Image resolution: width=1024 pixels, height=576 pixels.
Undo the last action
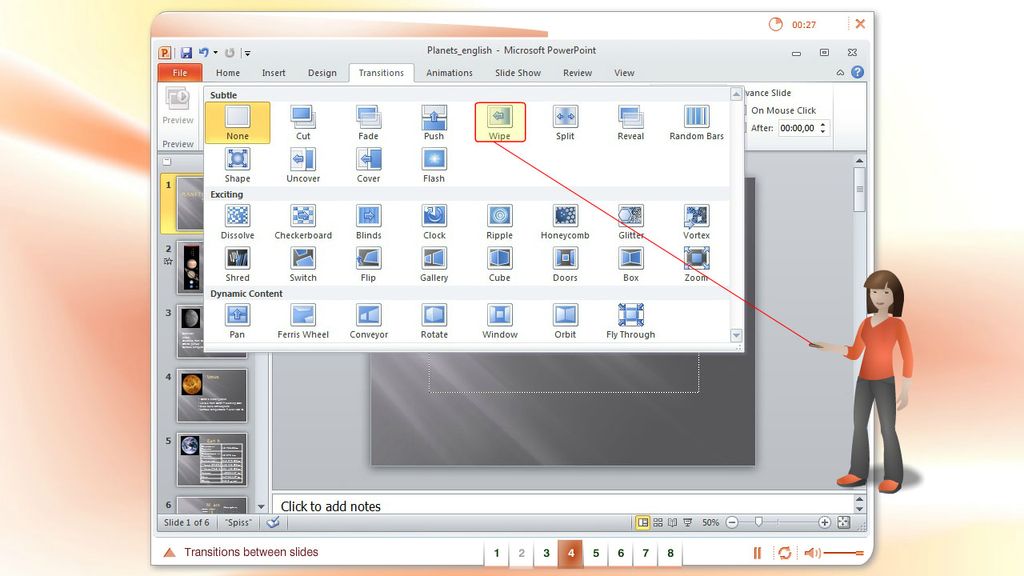204,52
